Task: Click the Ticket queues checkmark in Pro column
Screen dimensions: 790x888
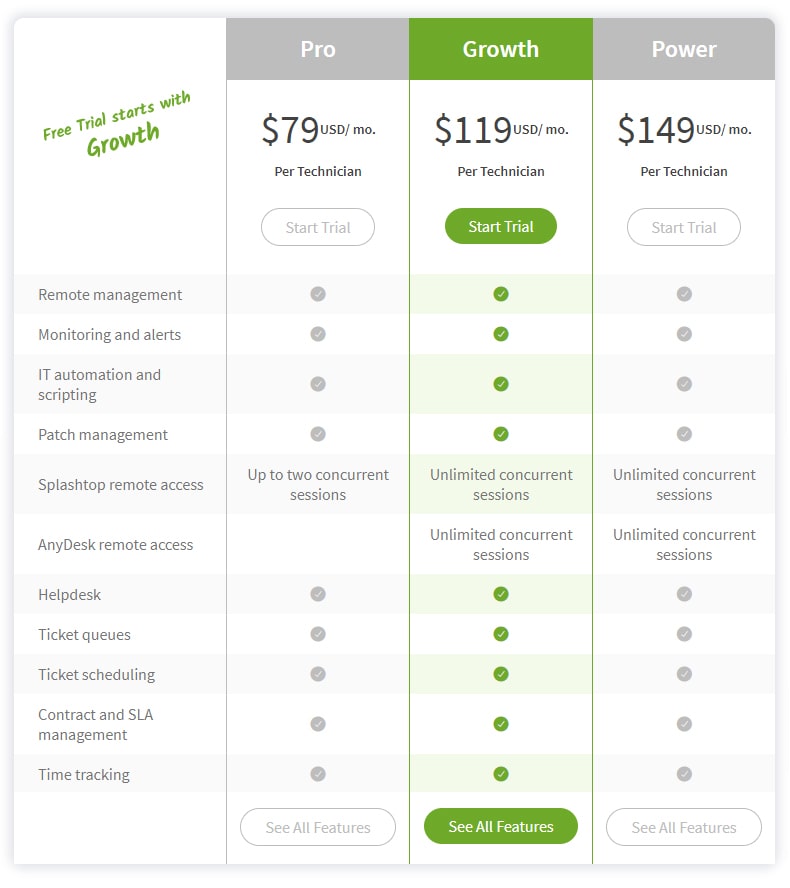Action: pyautogui.click(x=318, y=634)
